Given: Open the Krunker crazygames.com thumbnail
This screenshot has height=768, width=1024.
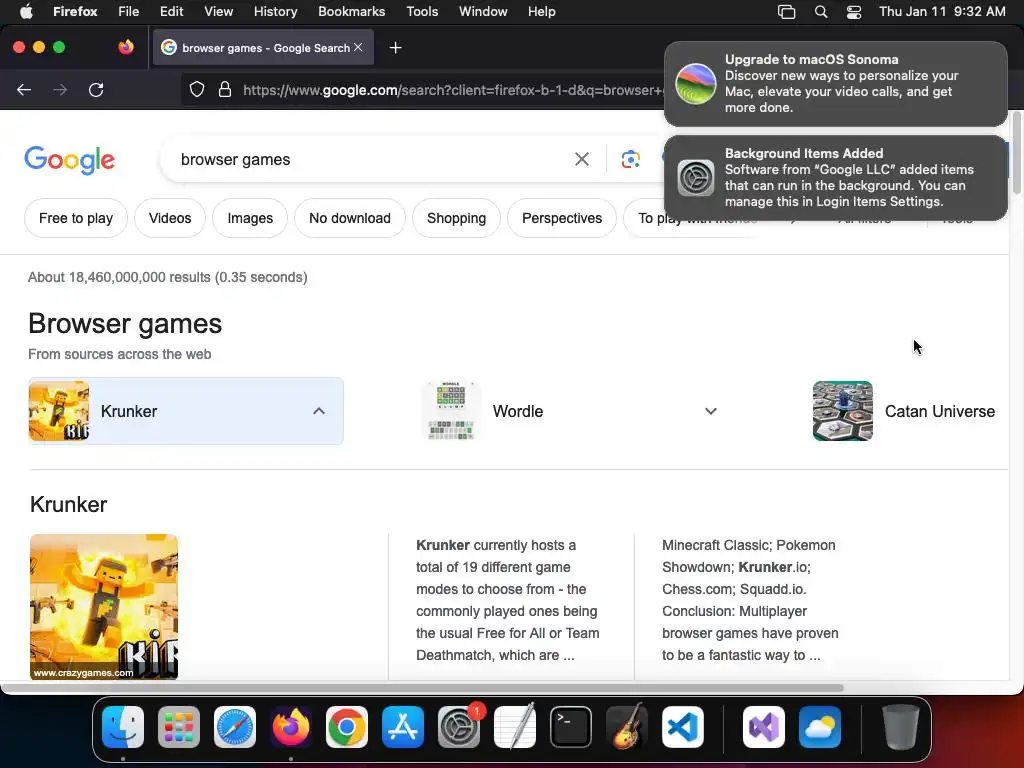Looking at the screenshot, I should pos(104,607).
